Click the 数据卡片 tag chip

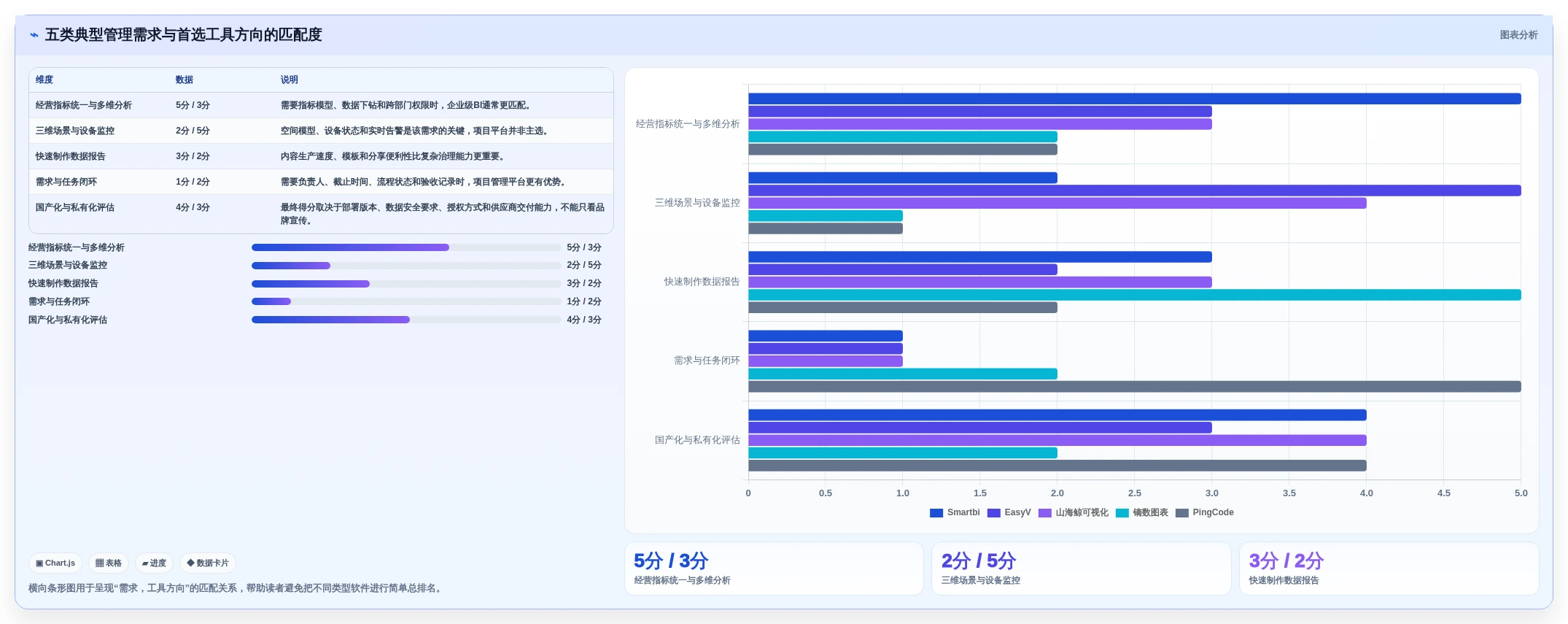tap(208, 563)
